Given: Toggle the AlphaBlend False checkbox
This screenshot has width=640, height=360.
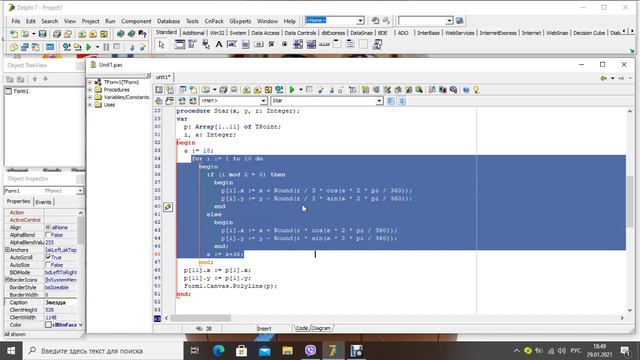Looking at the screenshot, I should 48,235.
